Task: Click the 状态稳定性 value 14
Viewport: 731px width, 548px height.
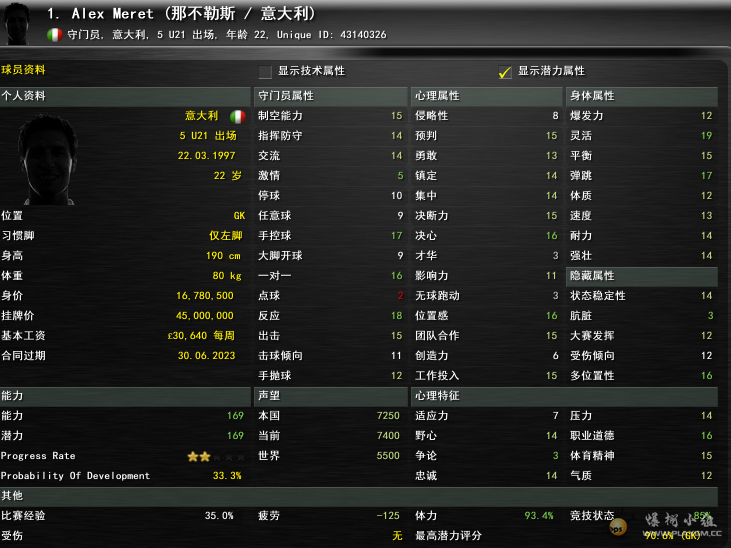Action: point(707,296)
